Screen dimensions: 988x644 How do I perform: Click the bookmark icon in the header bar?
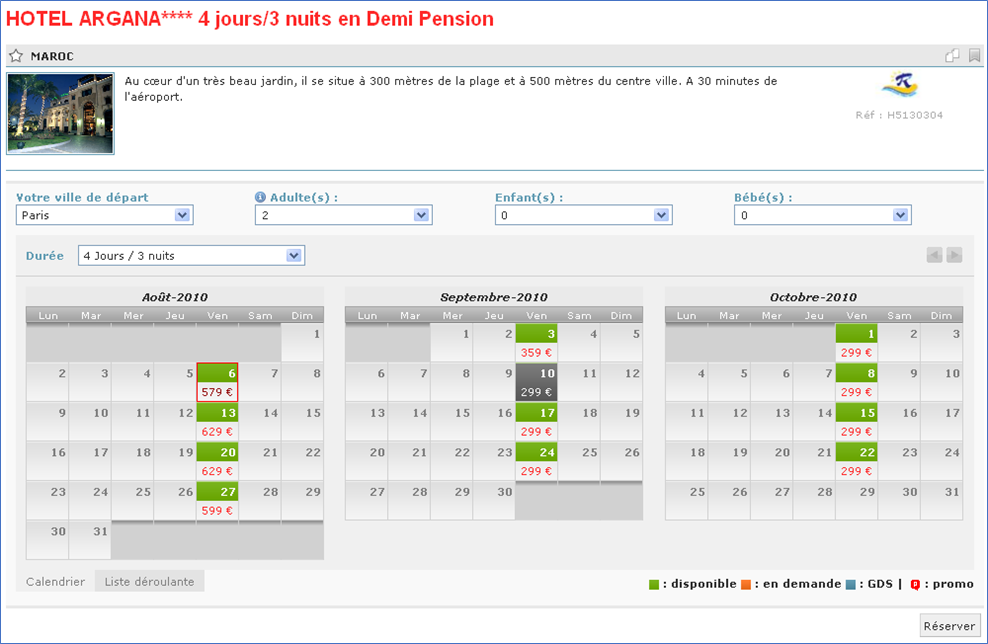pos(974,56)
